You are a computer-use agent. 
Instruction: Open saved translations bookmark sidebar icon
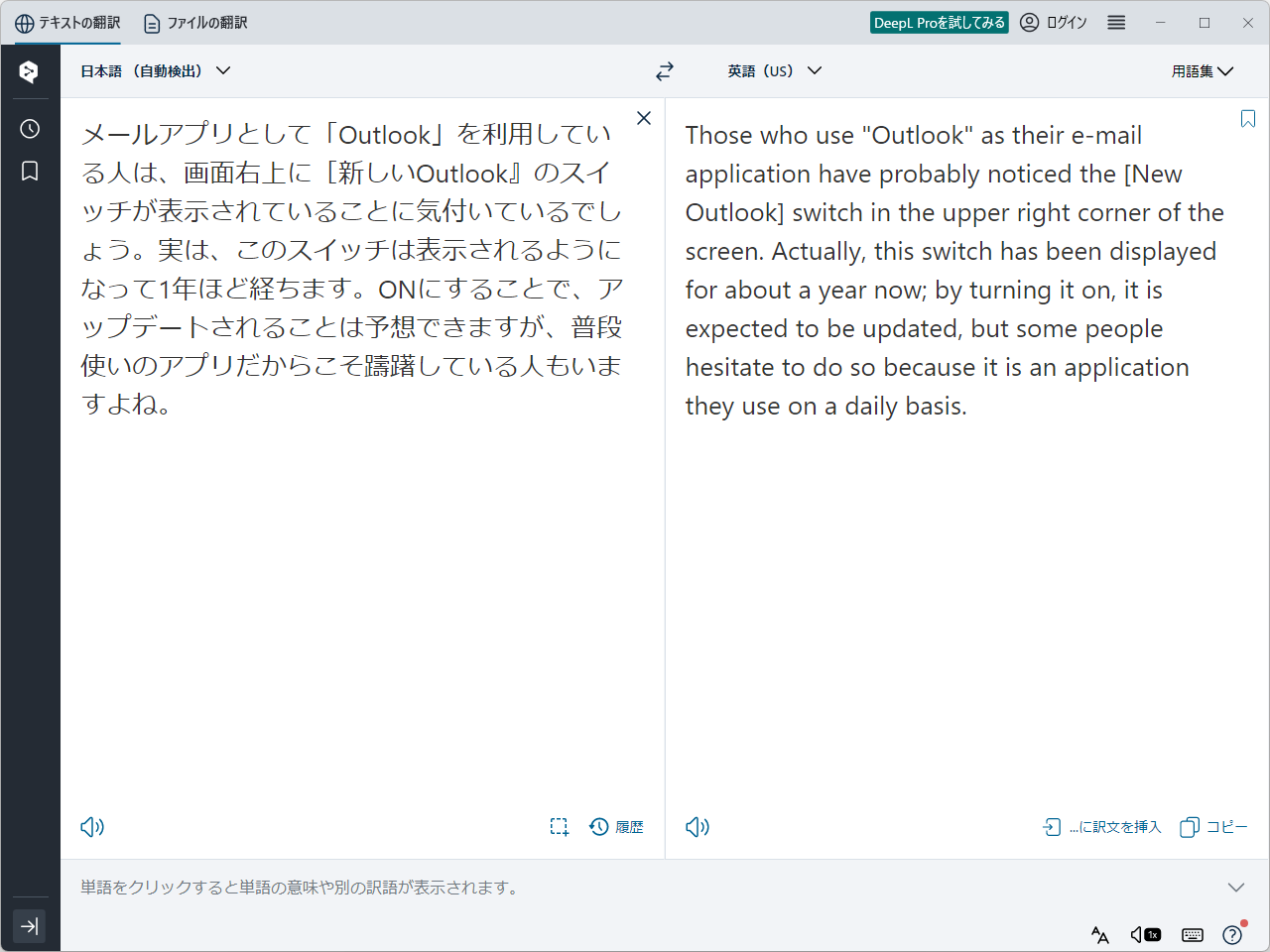29,170
